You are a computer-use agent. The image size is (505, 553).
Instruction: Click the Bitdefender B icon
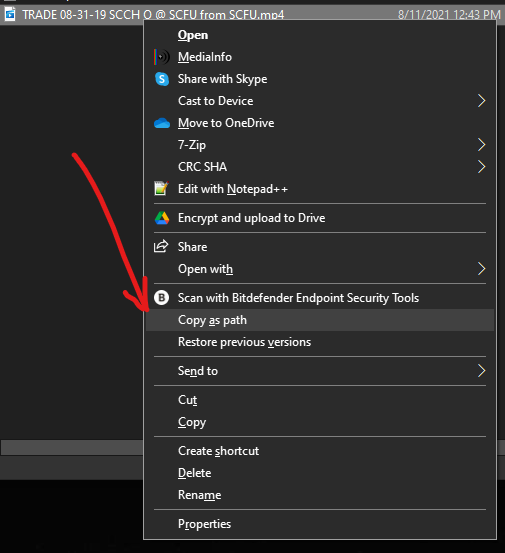pyautogui.click(x=162, y=298)
